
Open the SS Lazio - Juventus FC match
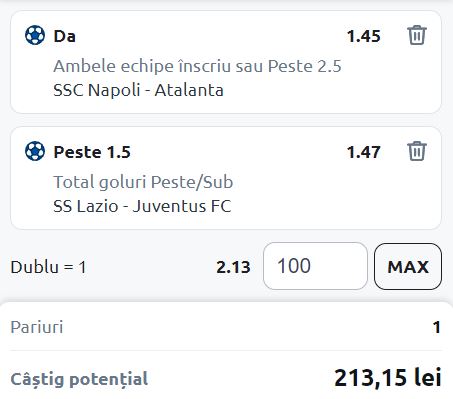click(142, 206)
